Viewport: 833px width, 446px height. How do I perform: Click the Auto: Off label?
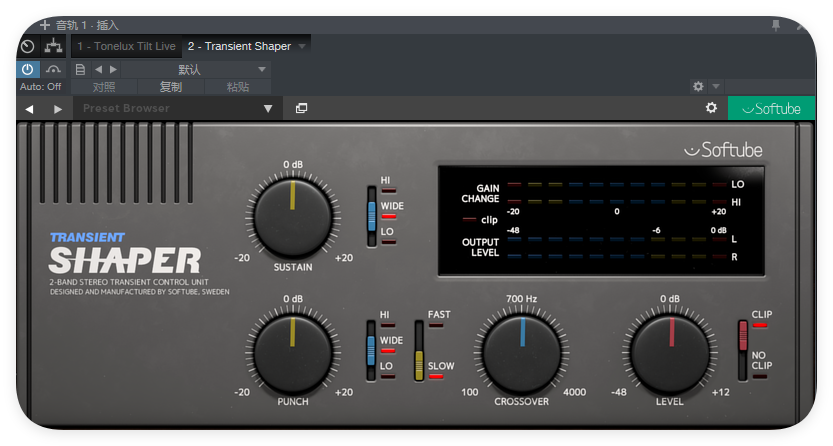40,87
